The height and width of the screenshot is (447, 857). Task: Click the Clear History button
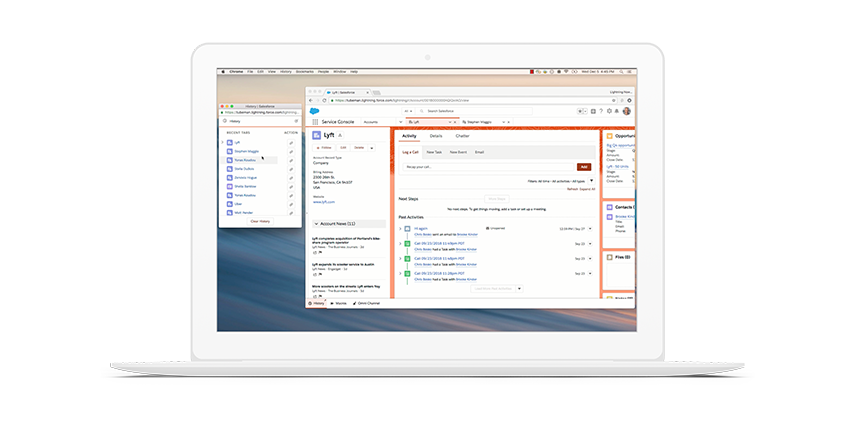coord(260,221)
